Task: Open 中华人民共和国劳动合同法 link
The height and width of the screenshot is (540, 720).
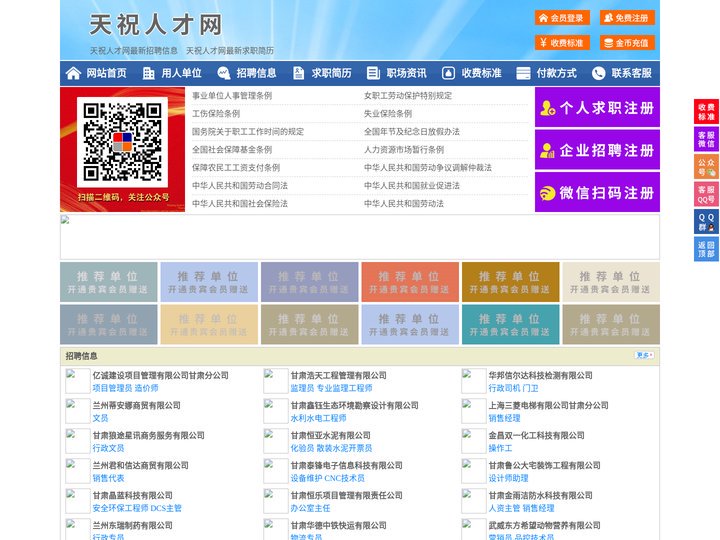Action: 240,186
